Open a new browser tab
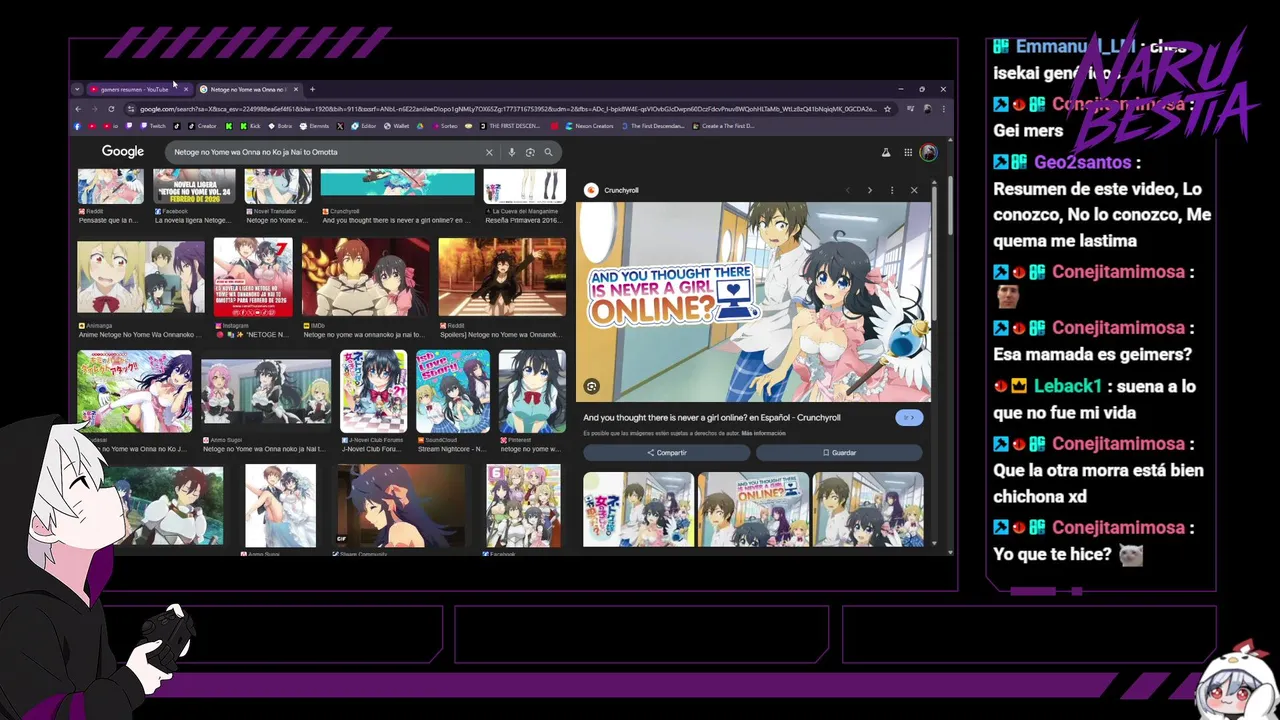The height and width of the screenshot is (720, 1280). pyautogui.click(x=312, y=89)
